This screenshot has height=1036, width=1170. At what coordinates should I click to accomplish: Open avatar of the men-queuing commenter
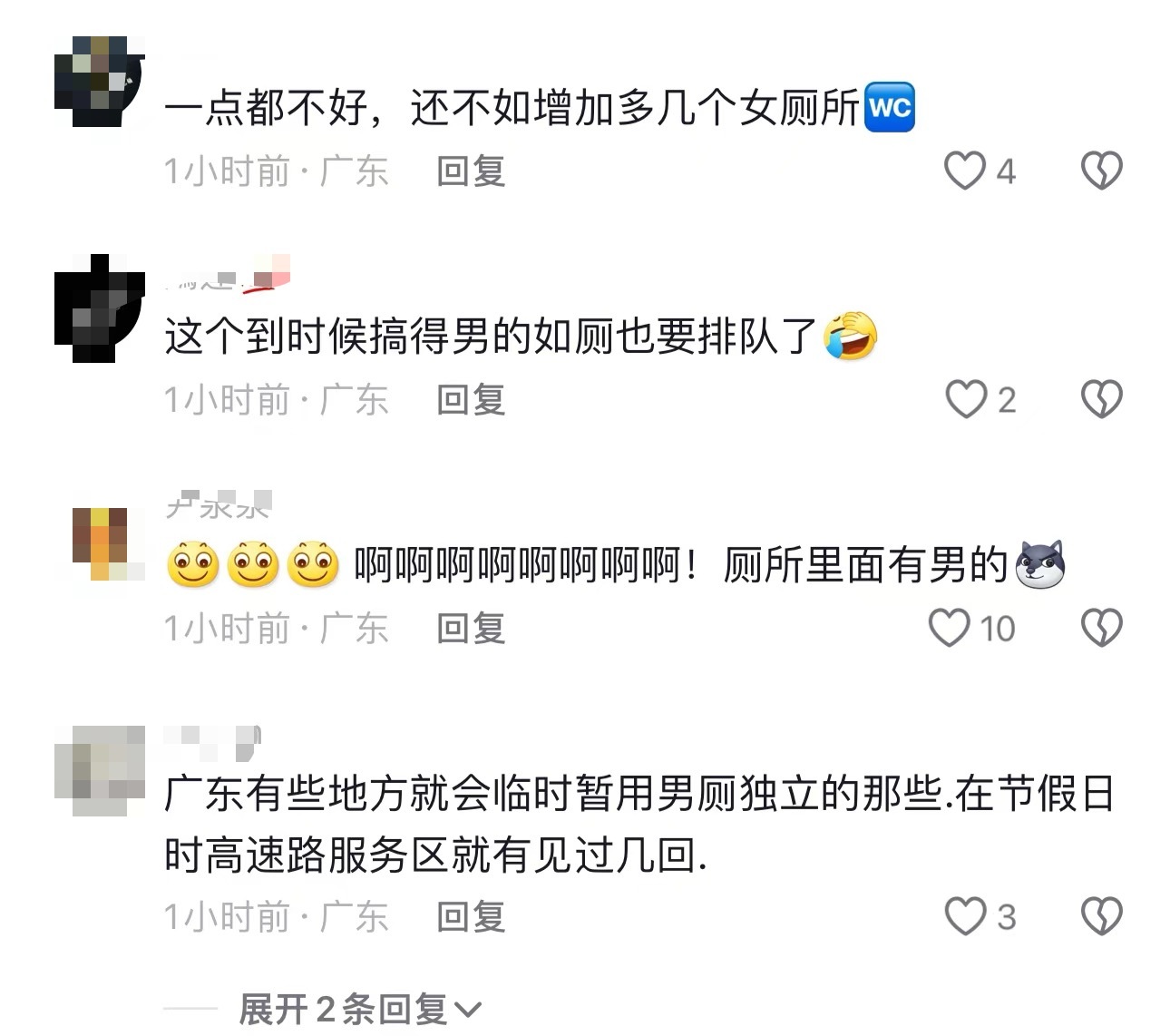(100, 308)
